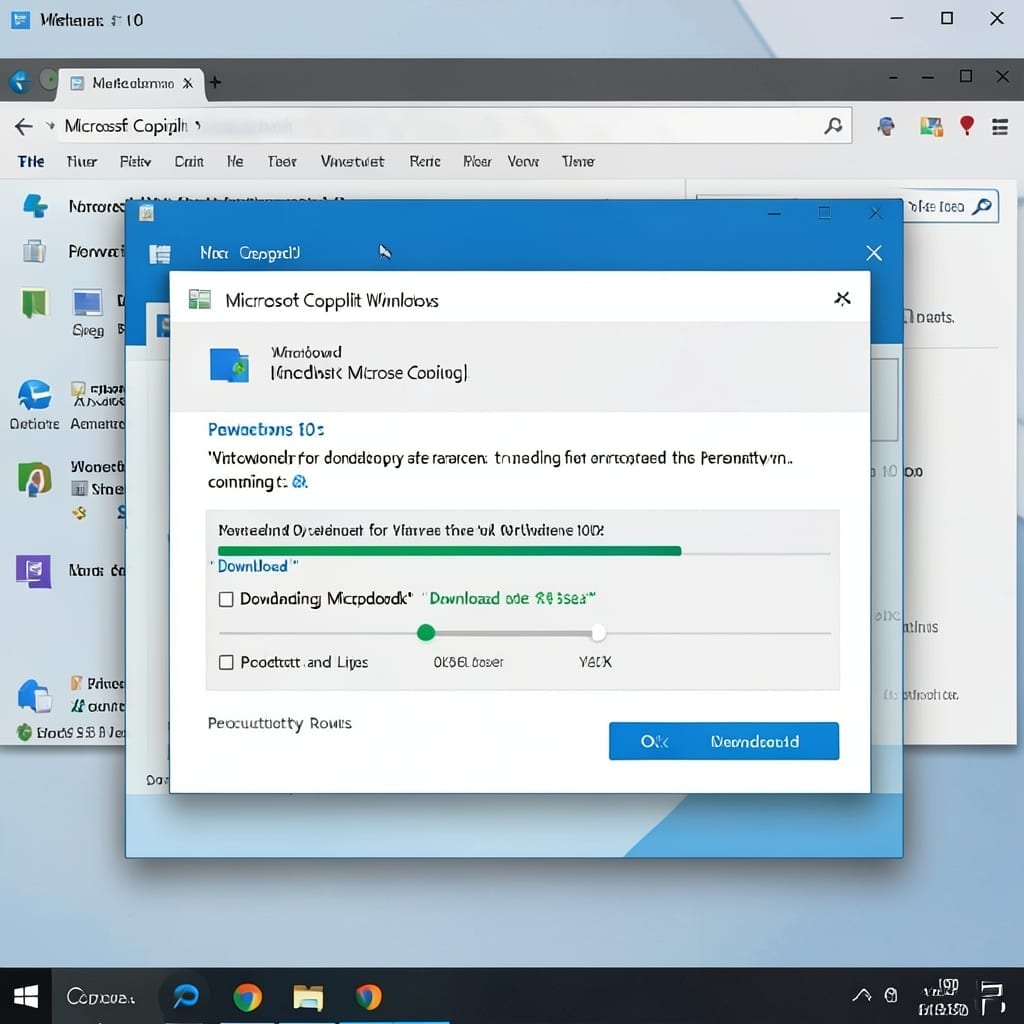Click the small blue link icon after conmingt
This screenshot has height=1024, width=1024.
point(300,482)
